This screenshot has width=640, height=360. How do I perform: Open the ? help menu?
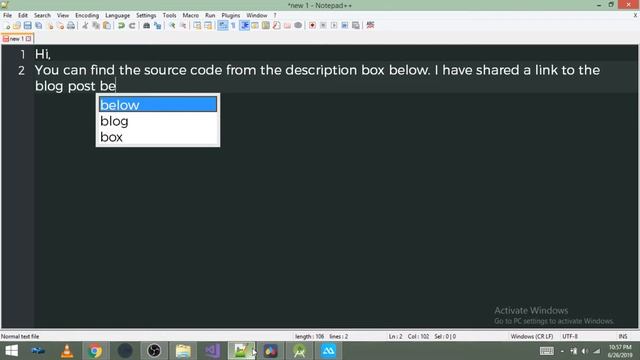point(275,15)
